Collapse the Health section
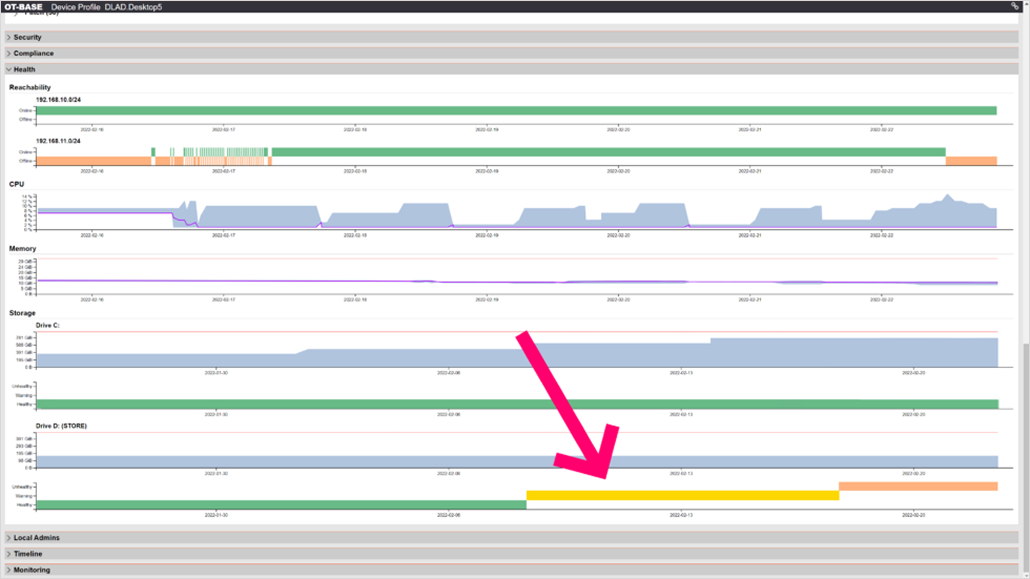Viewport: 1030px width, 579px height. (512, 69)
